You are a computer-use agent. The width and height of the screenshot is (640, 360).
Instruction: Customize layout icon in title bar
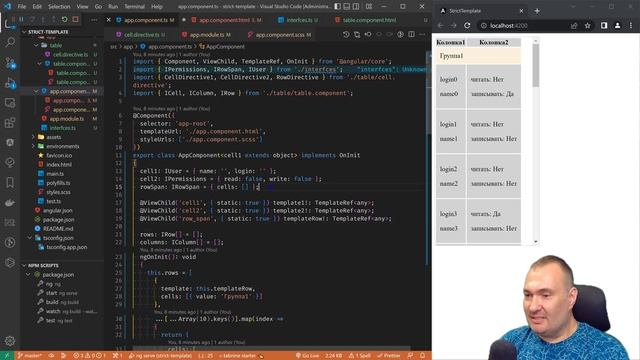tap(369, 7)
